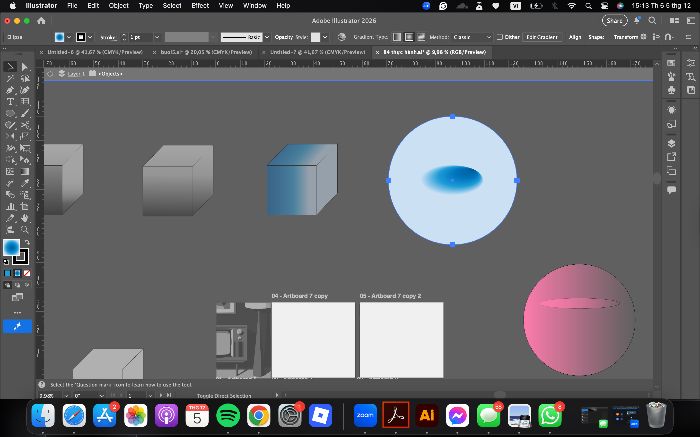Select the Type tool
The image size is (700, 437).
(x=10, y=102)
